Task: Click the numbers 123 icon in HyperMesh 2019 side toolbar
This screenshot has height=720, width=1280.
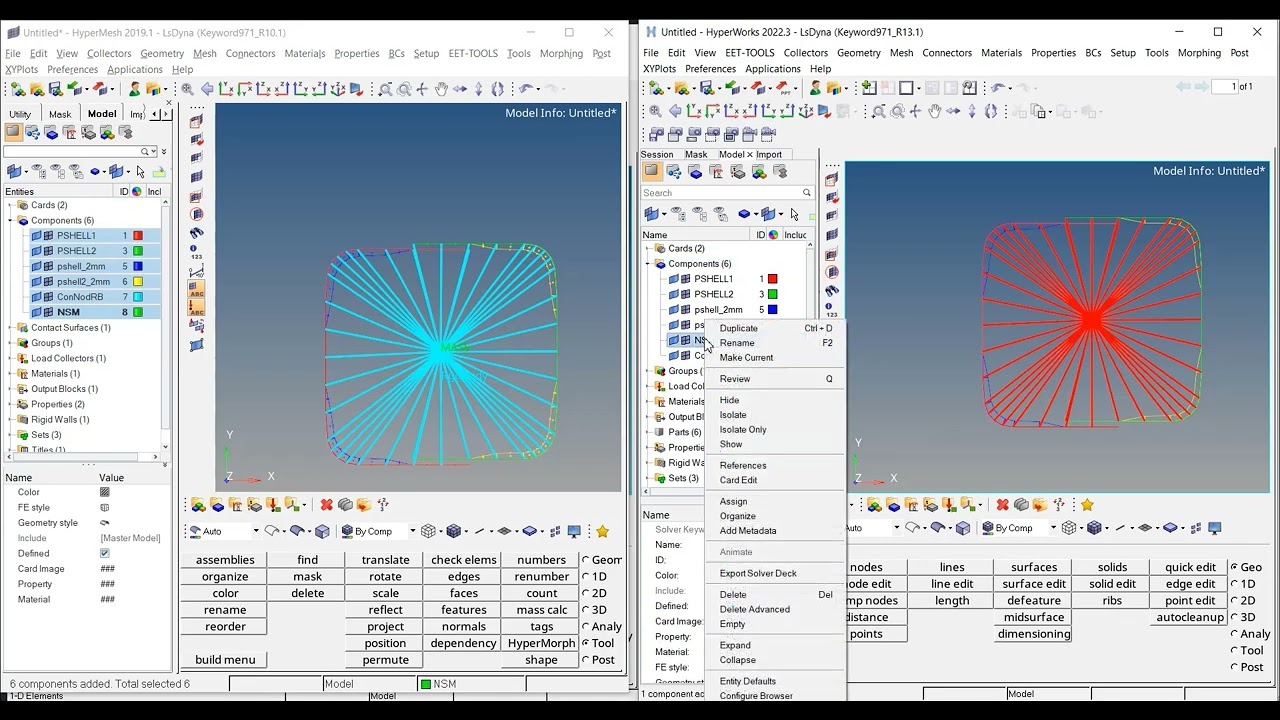Action: point(196,252)
